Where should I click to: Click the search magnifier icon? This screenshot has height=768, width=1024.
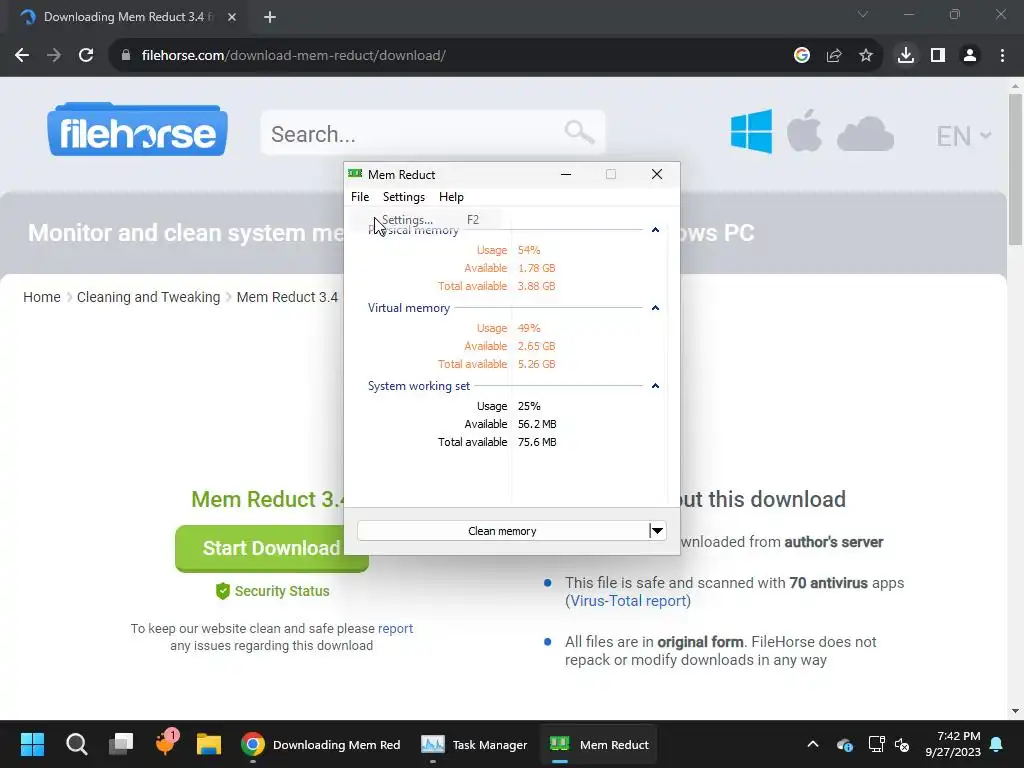[x=579, y=133]
